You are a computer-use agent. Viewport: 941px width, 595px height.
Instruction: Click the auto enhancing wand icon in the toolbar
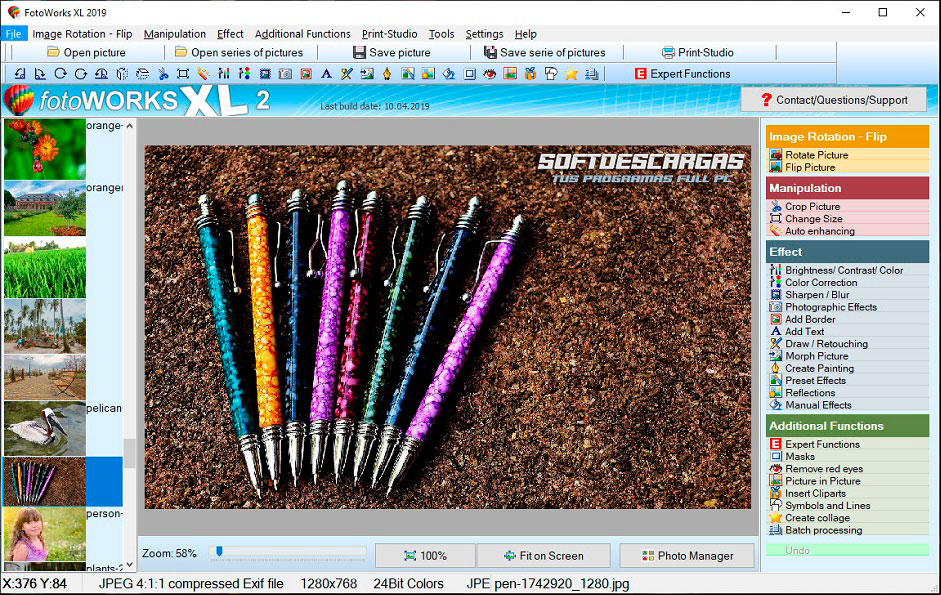click(x=203, y=74)
